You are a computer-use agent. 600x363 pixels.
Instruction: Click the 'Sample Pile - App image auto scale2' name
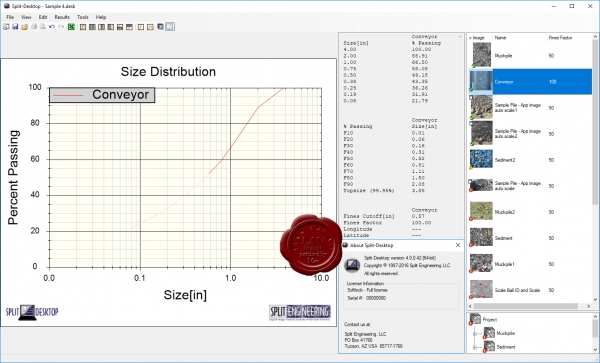[517, 133]
